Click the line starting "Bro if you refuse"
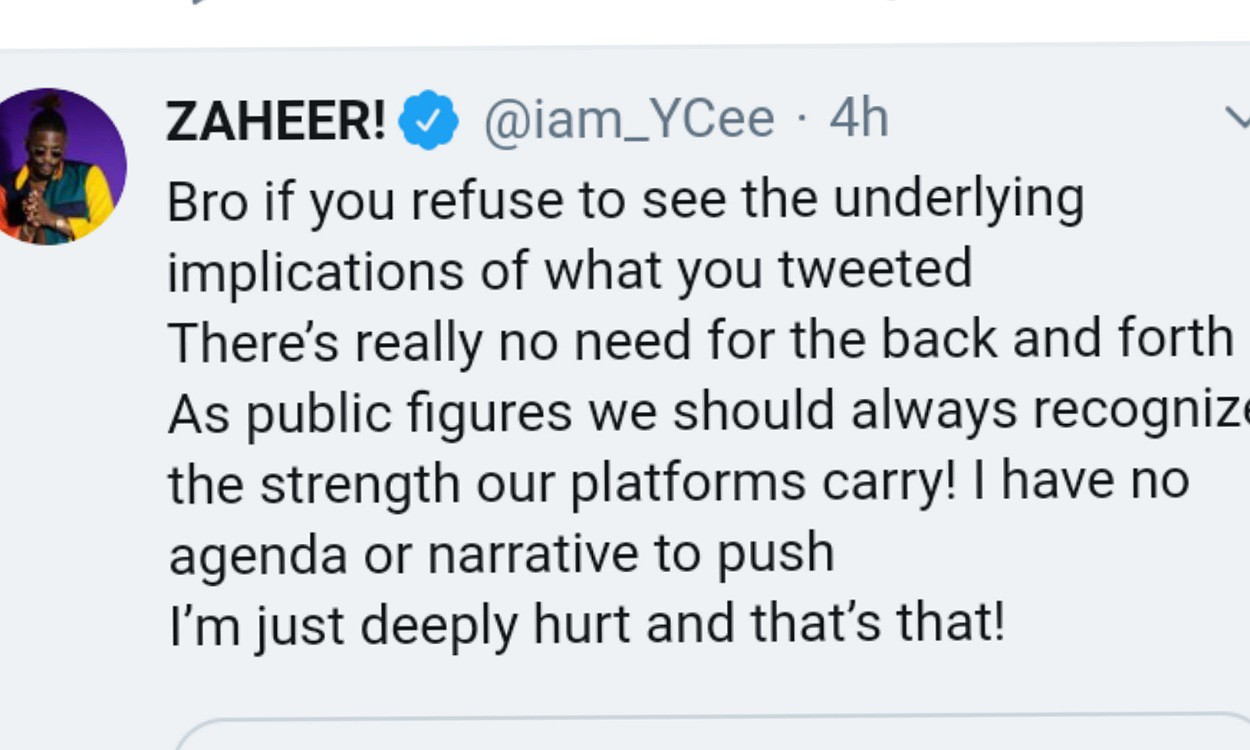This screenshot has width=1250, height=750. tap(625, 200)
